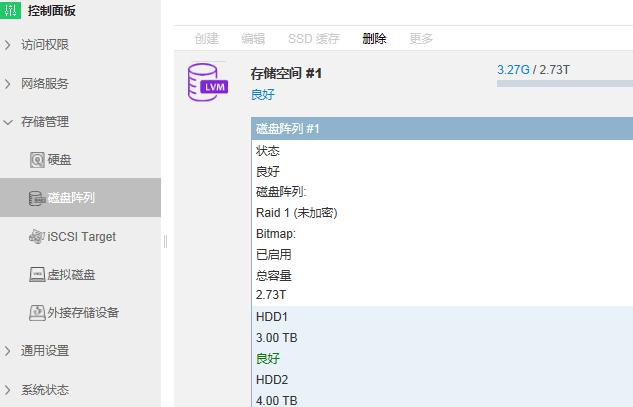Viewport: 633px width, 407px height.
Task: Click the green control panel icon
Action: click(10, 9)
